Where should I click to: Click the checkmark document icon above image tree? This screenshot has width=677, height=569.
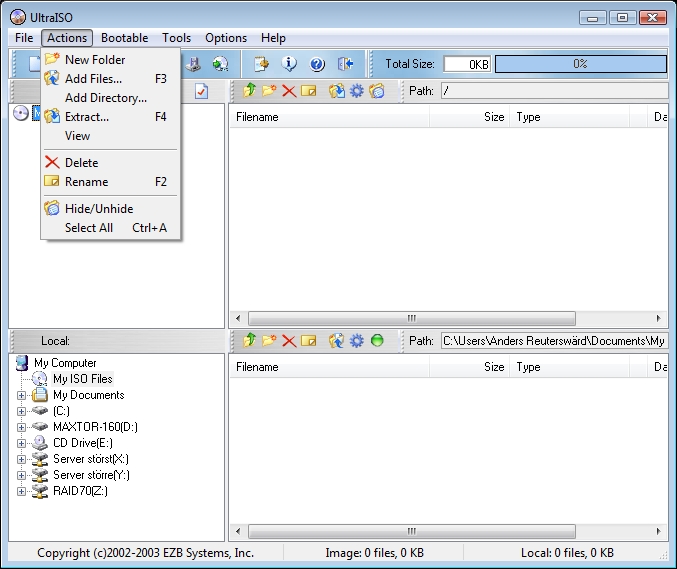point(201,91)
